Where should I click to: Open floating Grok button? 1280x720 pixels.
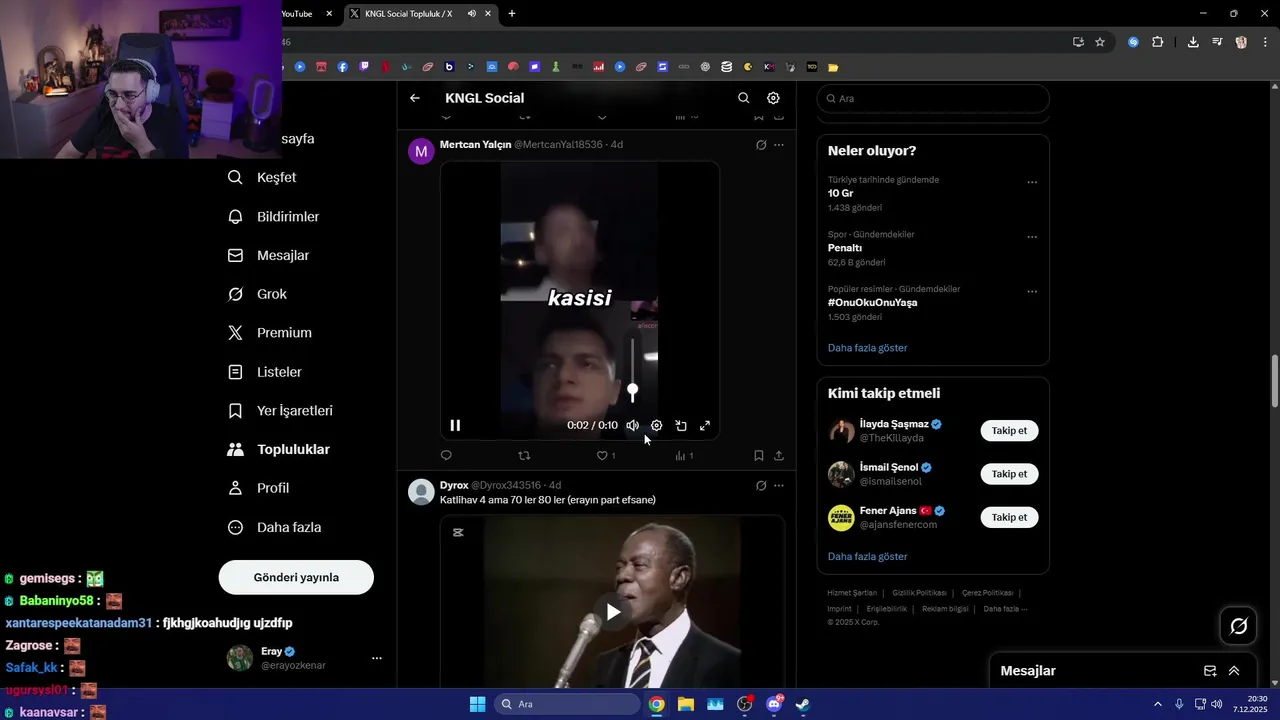pyautogui.click(x=1238, y=626)
